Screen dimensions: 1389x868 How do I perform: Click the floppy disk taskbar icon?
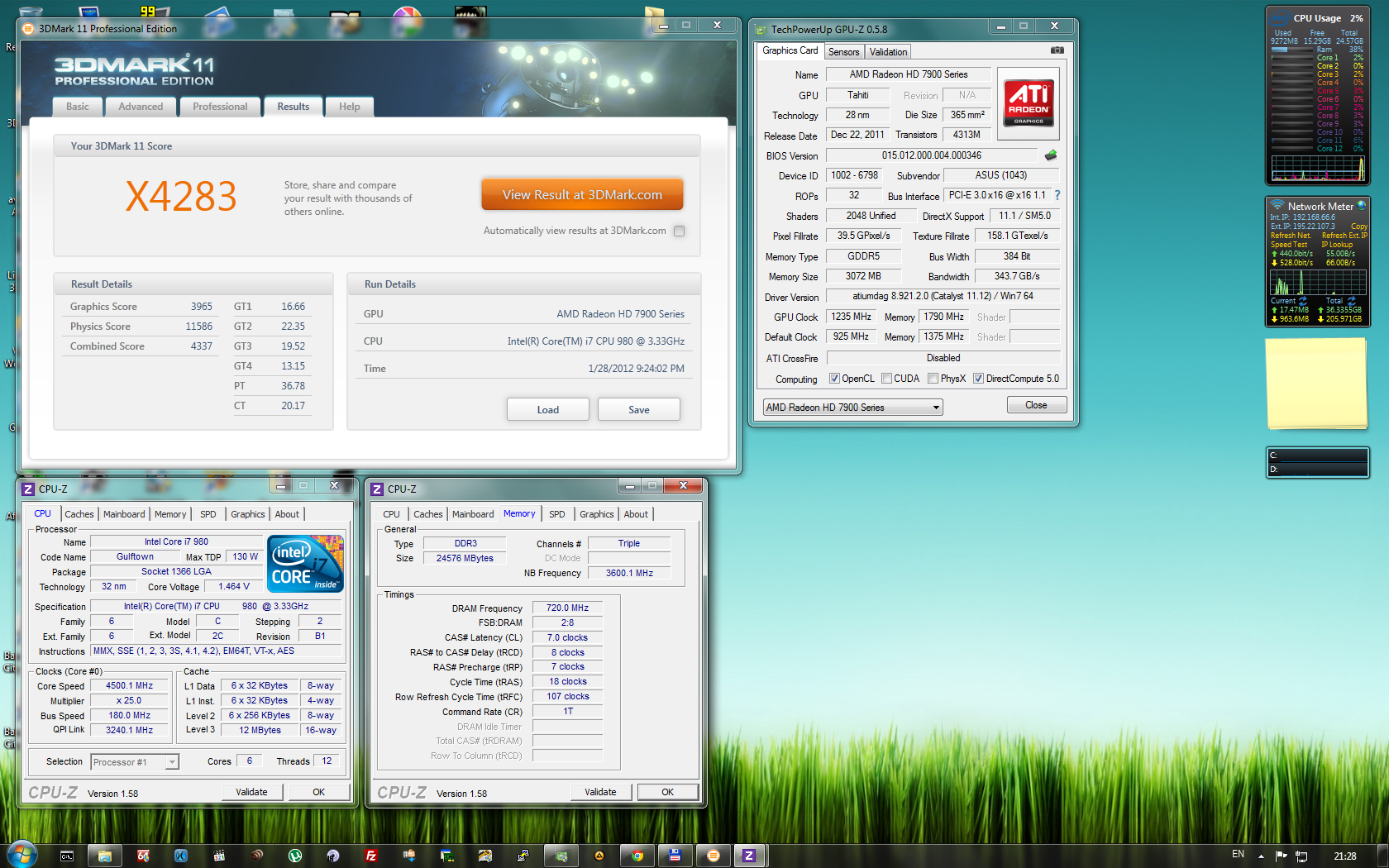pyautogui.click(x=675, y=856)
